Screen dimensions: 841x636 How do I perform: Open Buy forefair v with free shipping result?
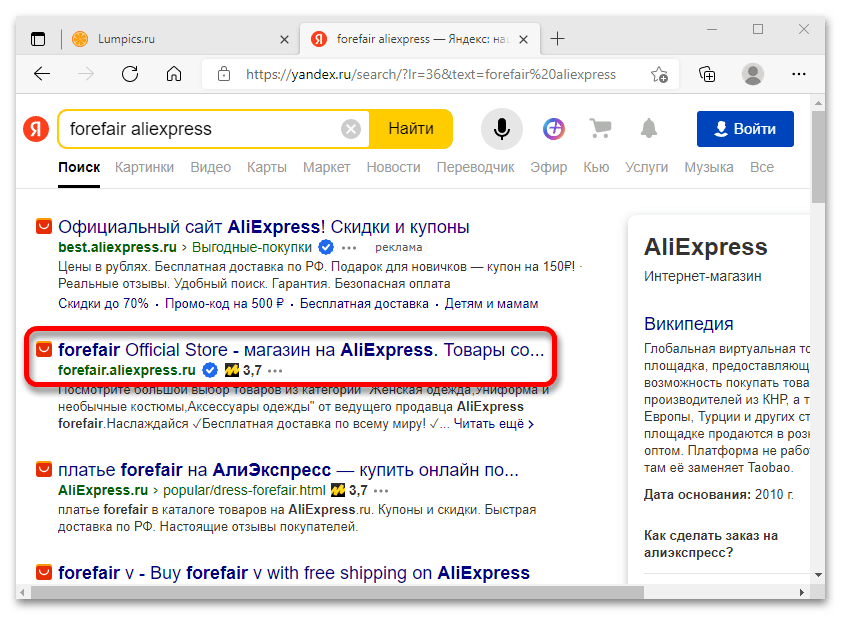293,573
